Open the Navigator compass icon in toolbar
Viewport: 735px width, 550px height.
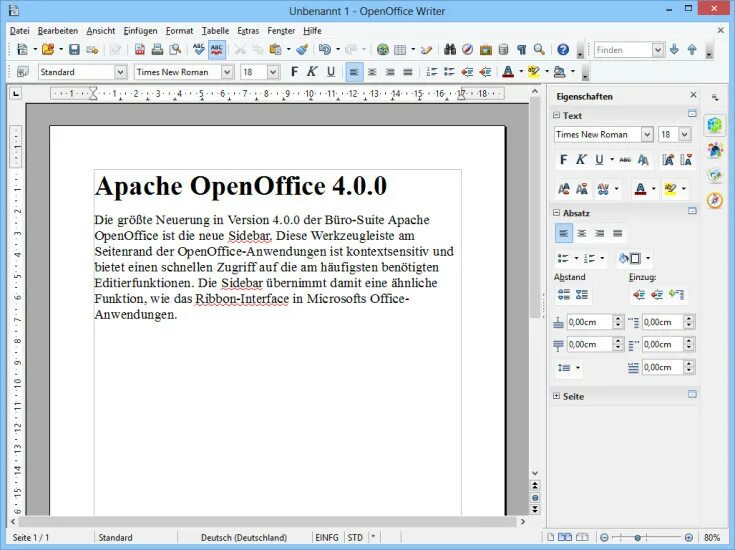pos(467,49)
